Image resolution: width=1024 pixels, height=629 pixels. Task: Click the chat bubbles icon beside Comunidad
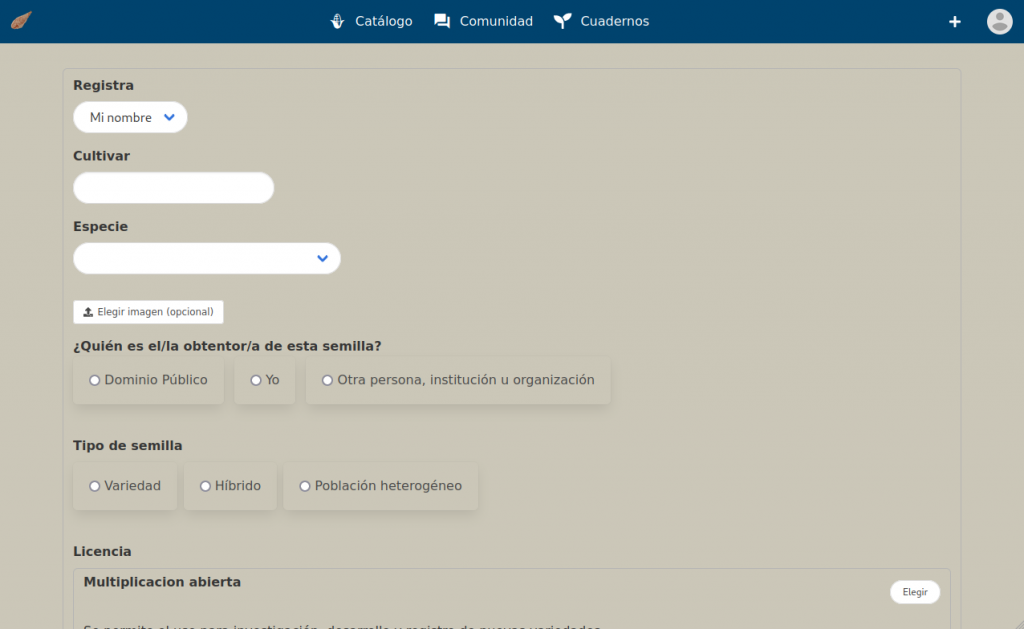pyautogui.click(x=442, y=21)
